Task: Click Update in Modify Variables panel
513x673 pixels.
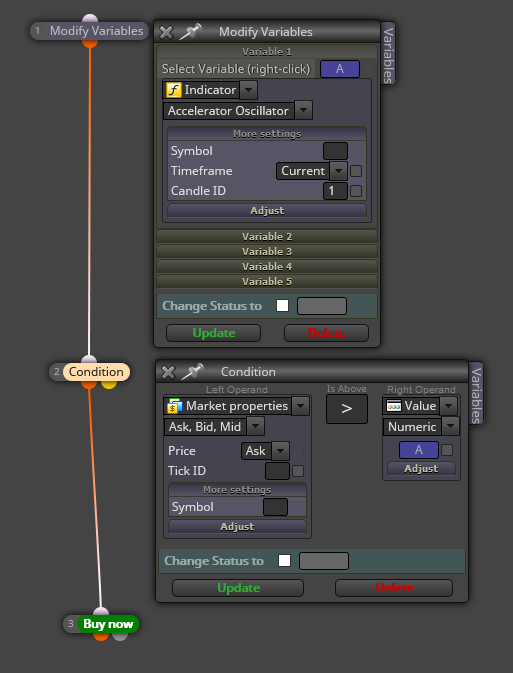Action: (x=213, y=333)
